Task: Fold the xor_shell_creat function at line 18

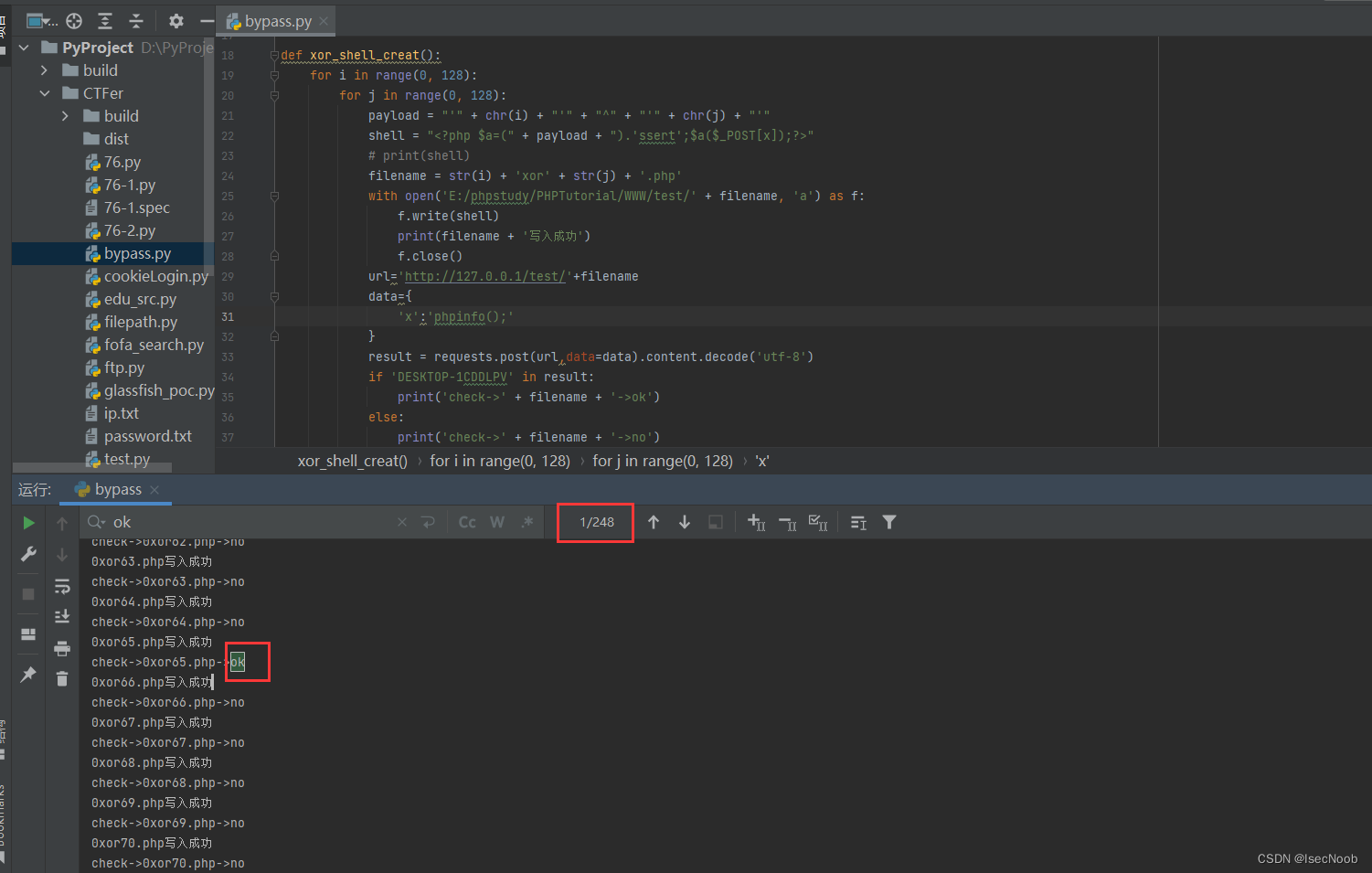Action: click(274, 55)
